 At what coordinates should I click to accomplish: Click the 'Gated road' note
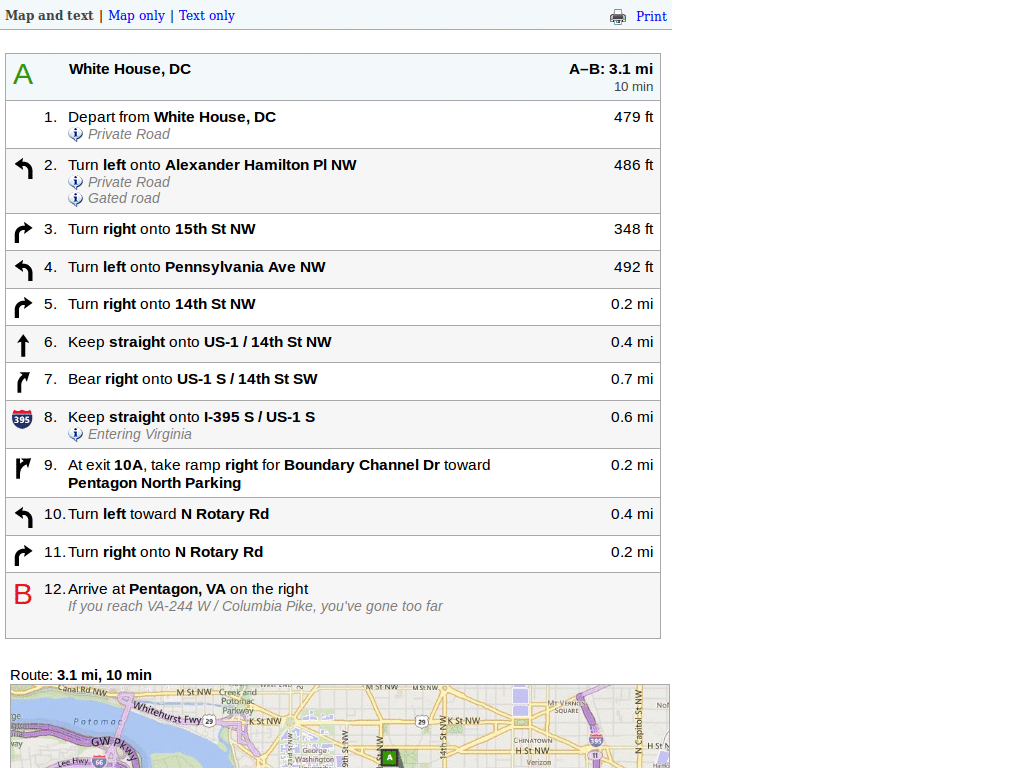click(123, 199)
